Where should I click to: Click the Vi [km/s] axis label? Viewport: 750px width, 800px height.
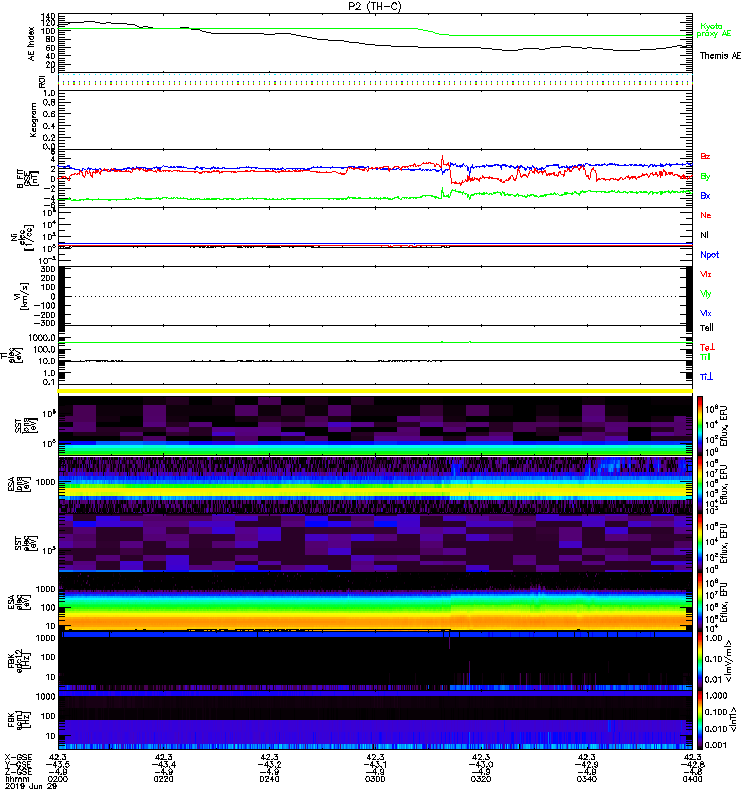23,296
